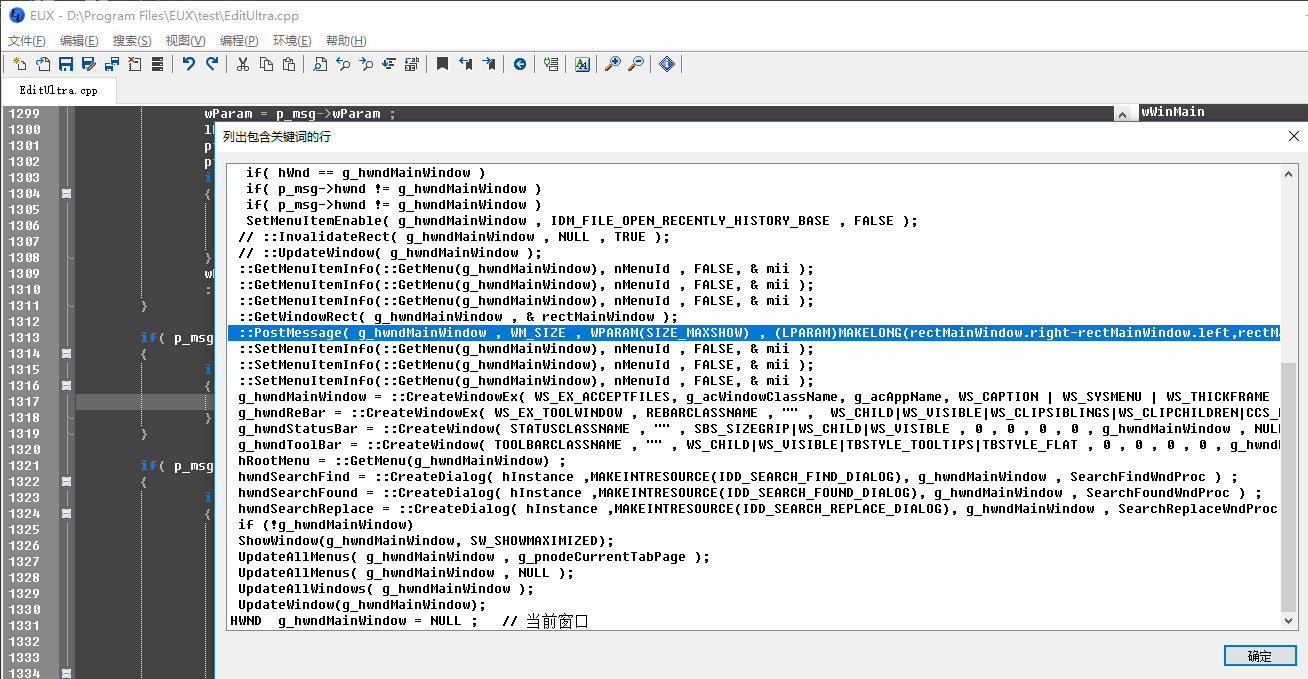Expand the folding marker beside line 1314

coord(66,353)
